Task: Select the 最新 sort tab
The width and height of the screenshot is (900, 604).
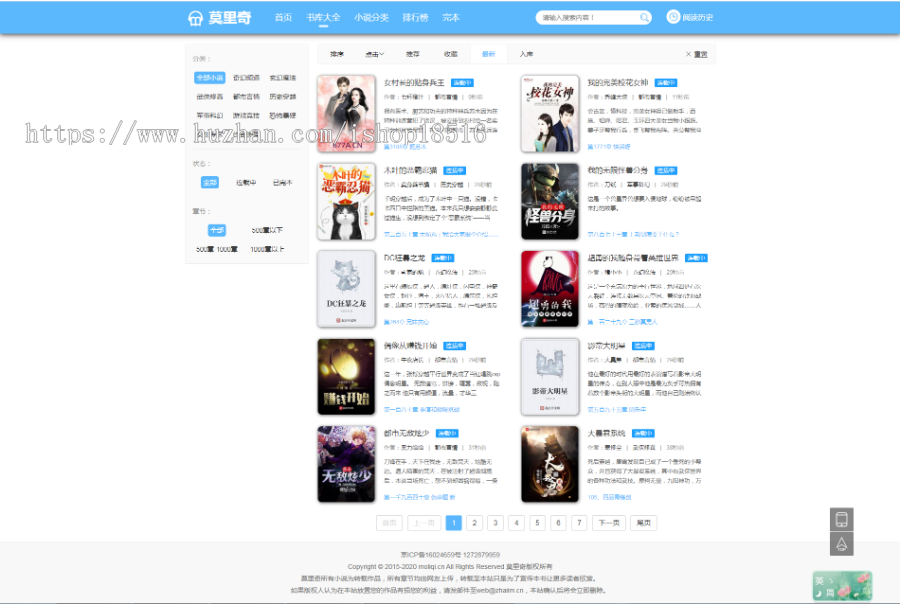Action: point(488,54)
